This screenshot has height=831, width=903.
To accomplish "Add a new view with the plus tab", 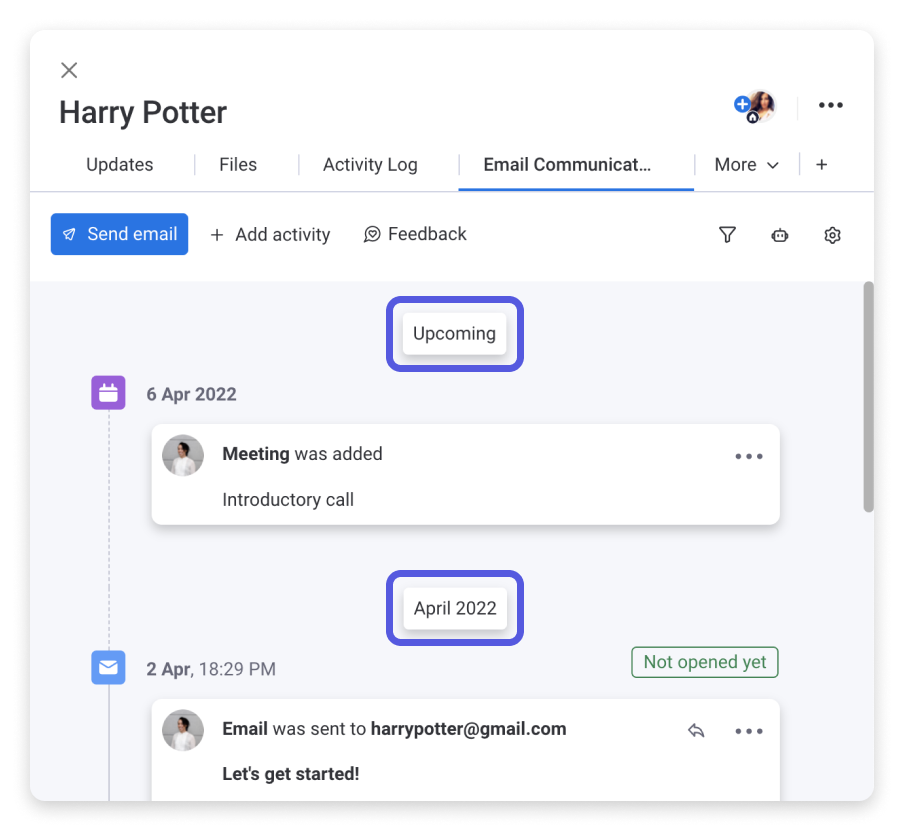I will point(822,165).
